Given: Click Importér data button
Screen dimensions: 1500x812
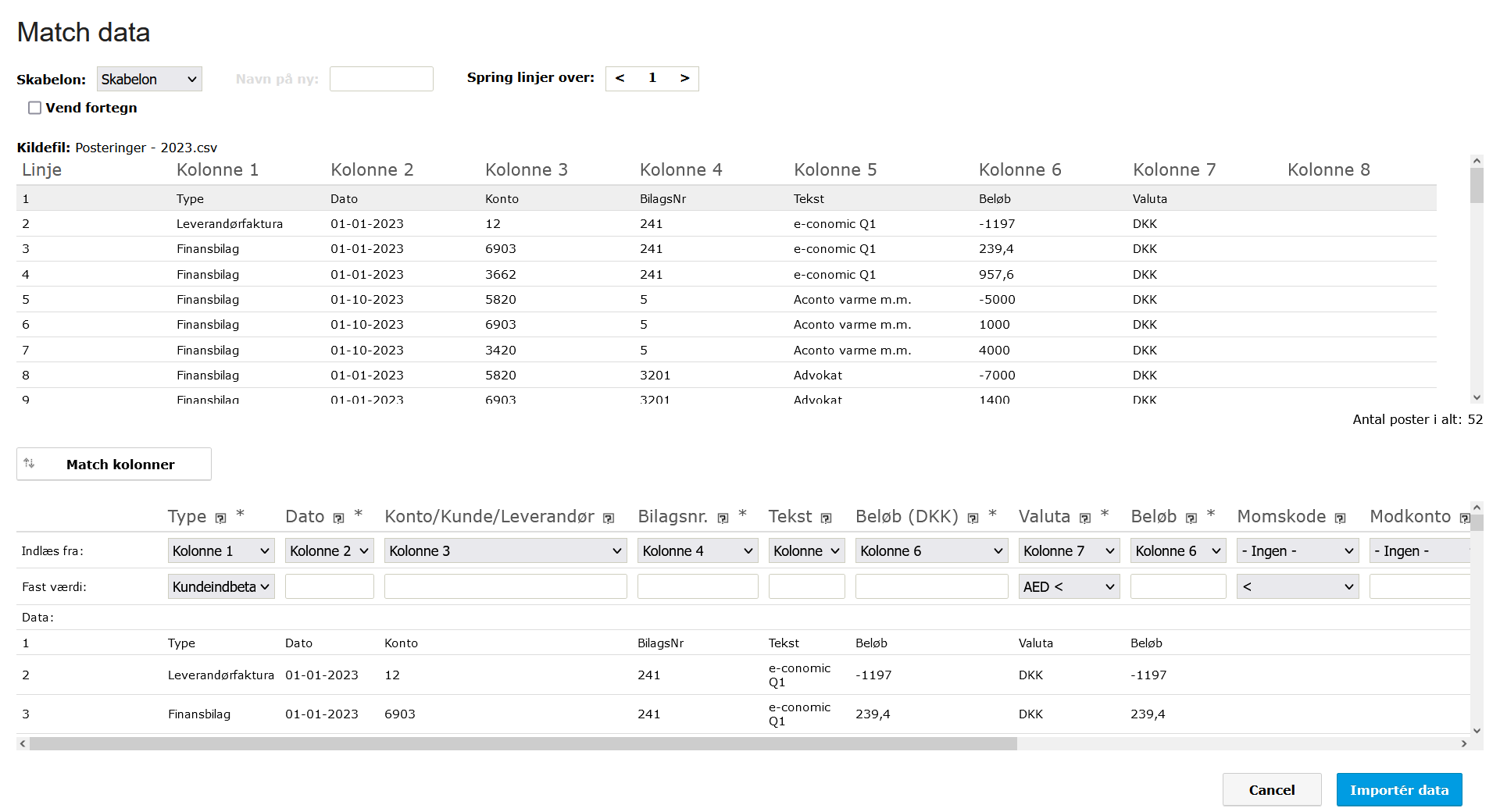Looking at the screenshot, I should 1398,789.
